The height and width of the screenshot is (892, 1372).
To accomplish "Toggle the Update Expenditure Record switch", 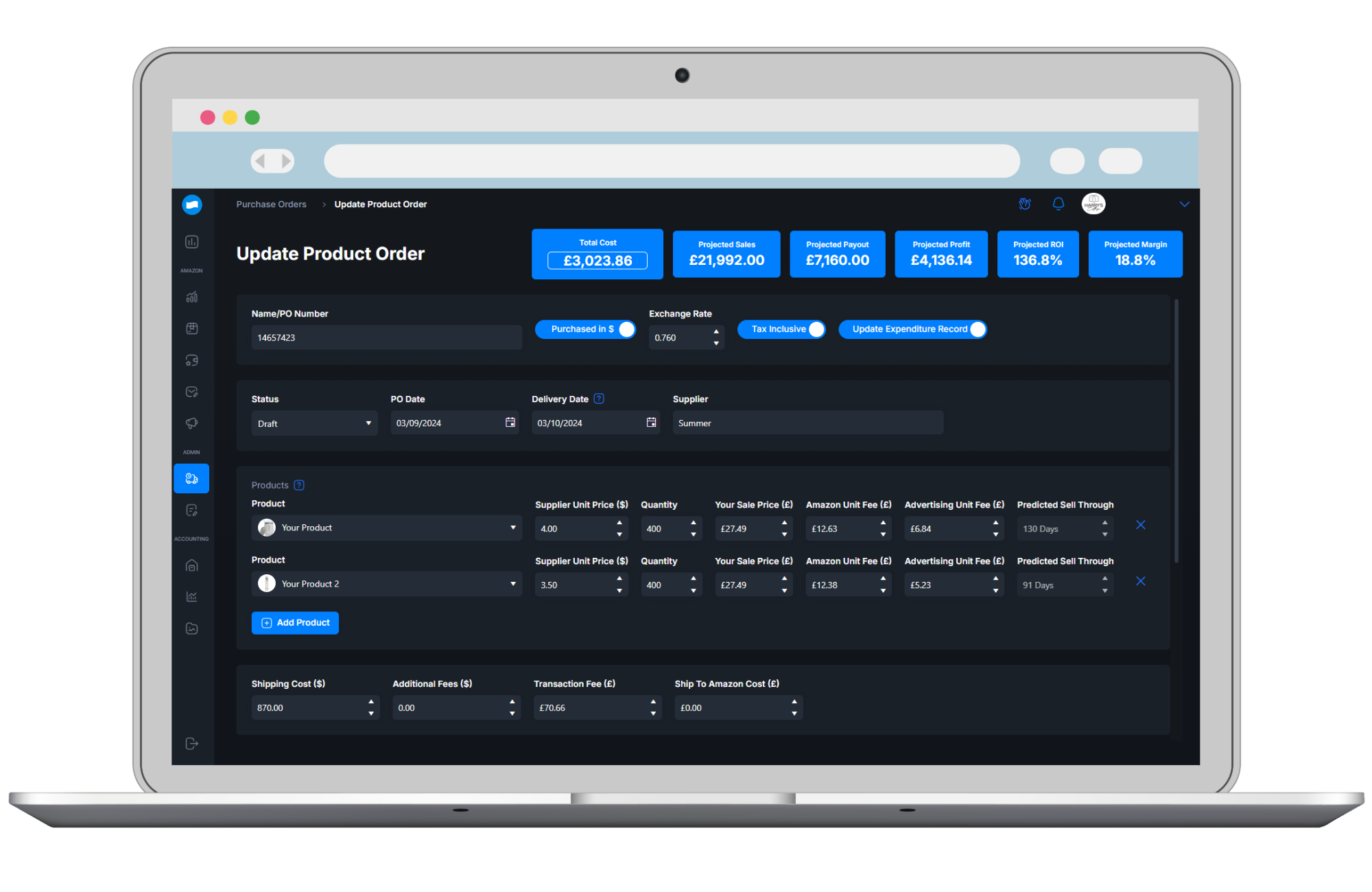I will (x=913, y=329).
